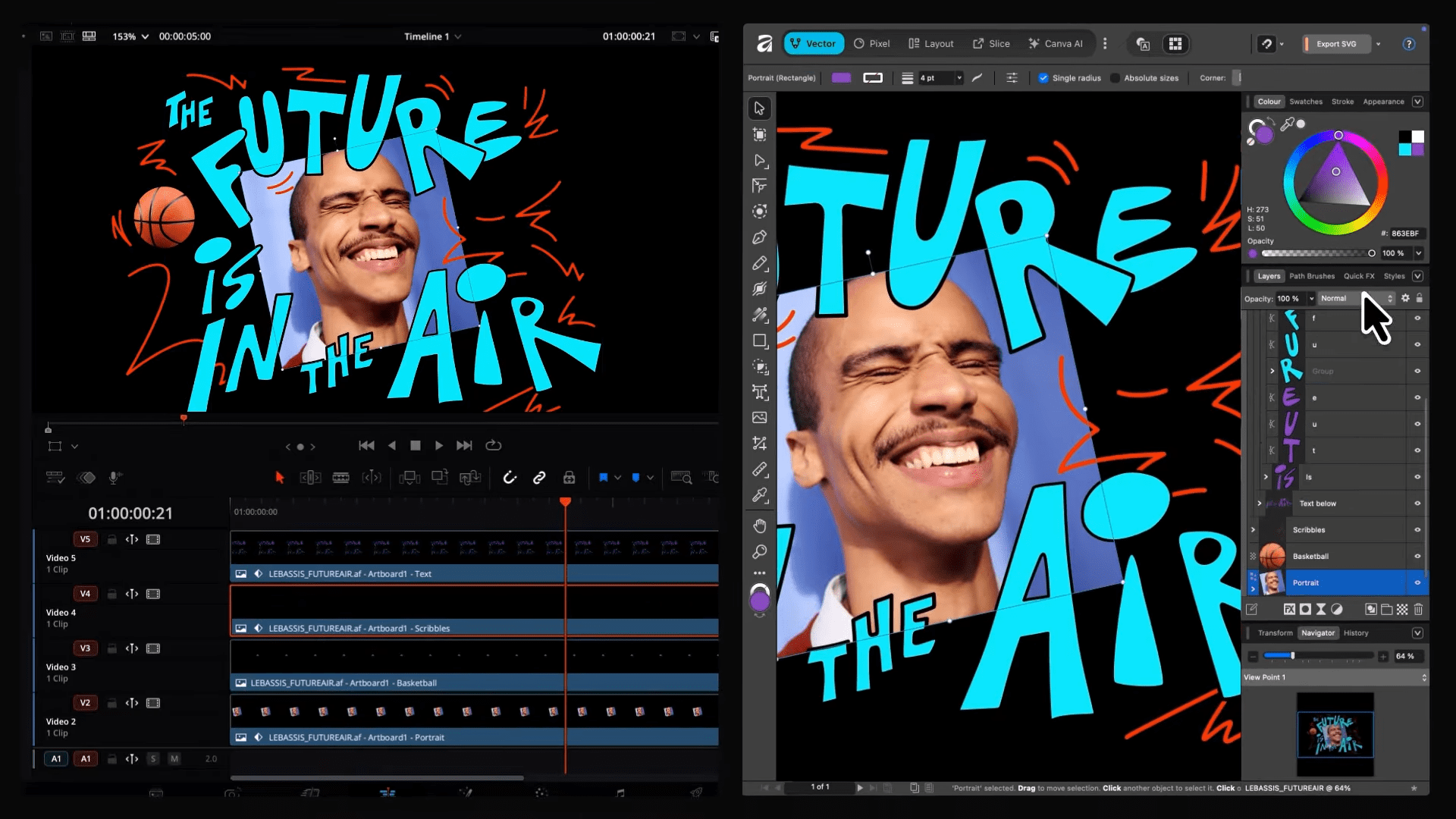This screenshot has width=1456, height=819.
Task: Toggle the timeline linked selection chain icon
Action: click(x=539, y=478)
